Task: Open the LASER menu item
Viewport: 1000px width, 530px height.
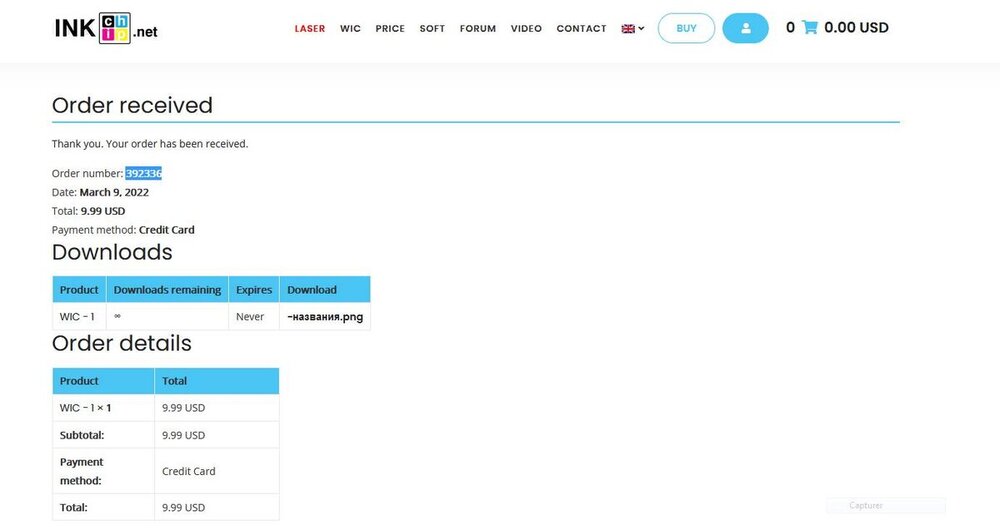Action: click(x=310, y=29)
